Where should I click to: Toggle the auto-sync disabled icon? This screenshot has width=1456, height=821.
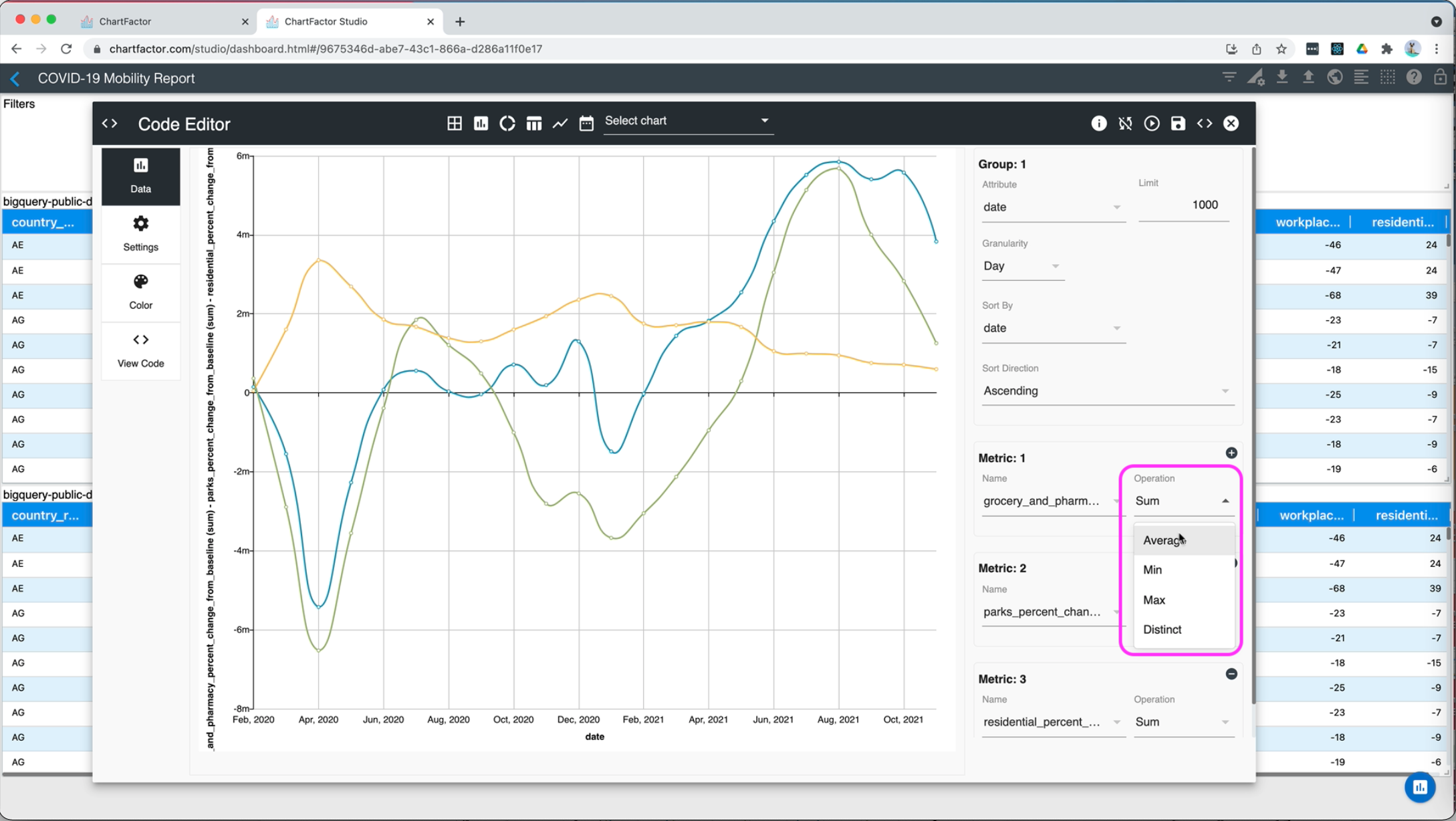[1125, 124]
